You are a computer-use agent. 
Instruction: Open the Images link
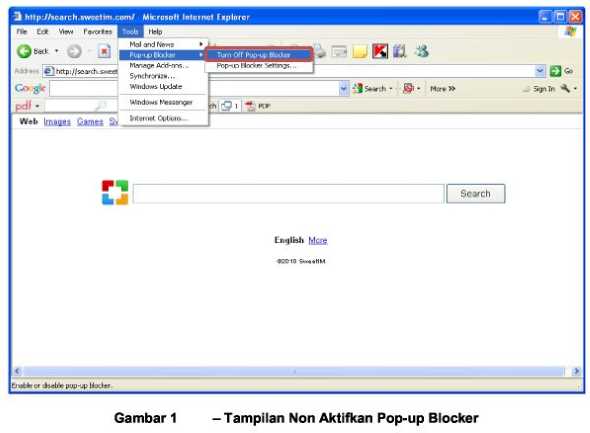tap(57, 122)
